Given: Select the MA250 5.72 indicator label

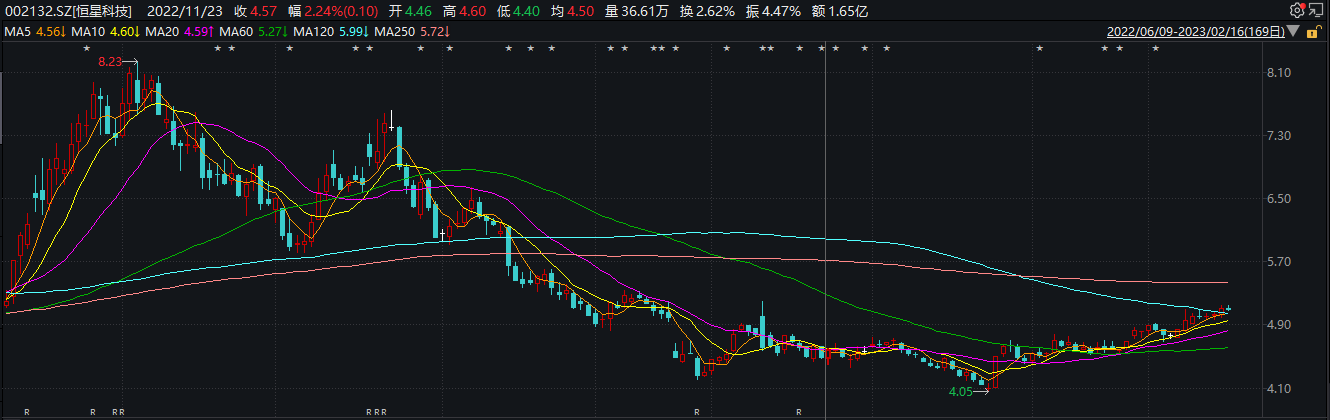Looking at the screenshot, I should click(412, 32).
